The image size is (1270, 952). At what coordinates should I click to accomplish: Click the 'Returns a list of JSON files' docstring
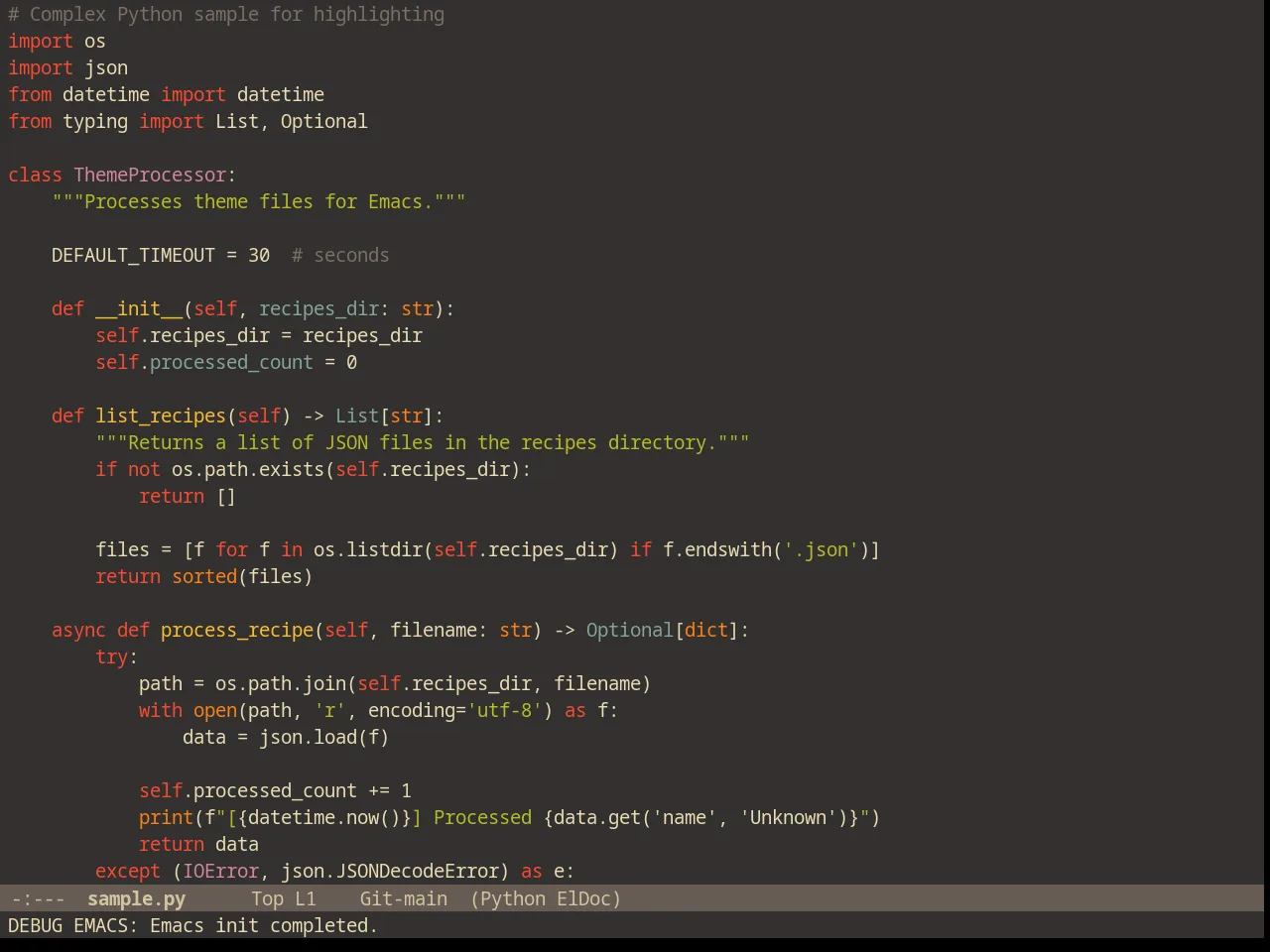(x=422, y=442)
